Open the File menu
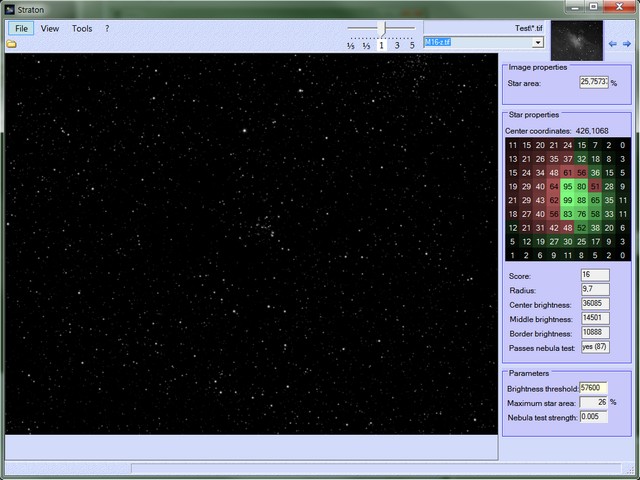 pyautogui.click(x=21, y=29)
